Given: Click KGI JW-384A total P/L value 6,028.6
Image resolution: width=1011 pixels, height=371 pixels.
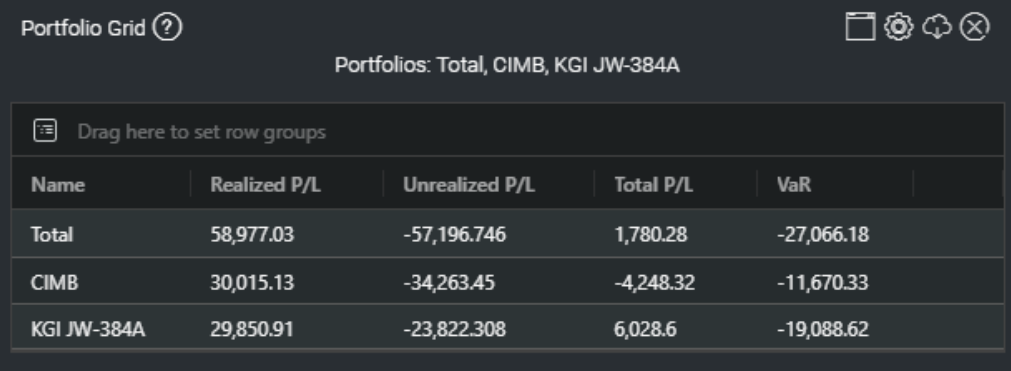Looking at the screenshot, I should click(x=645, y=329).
